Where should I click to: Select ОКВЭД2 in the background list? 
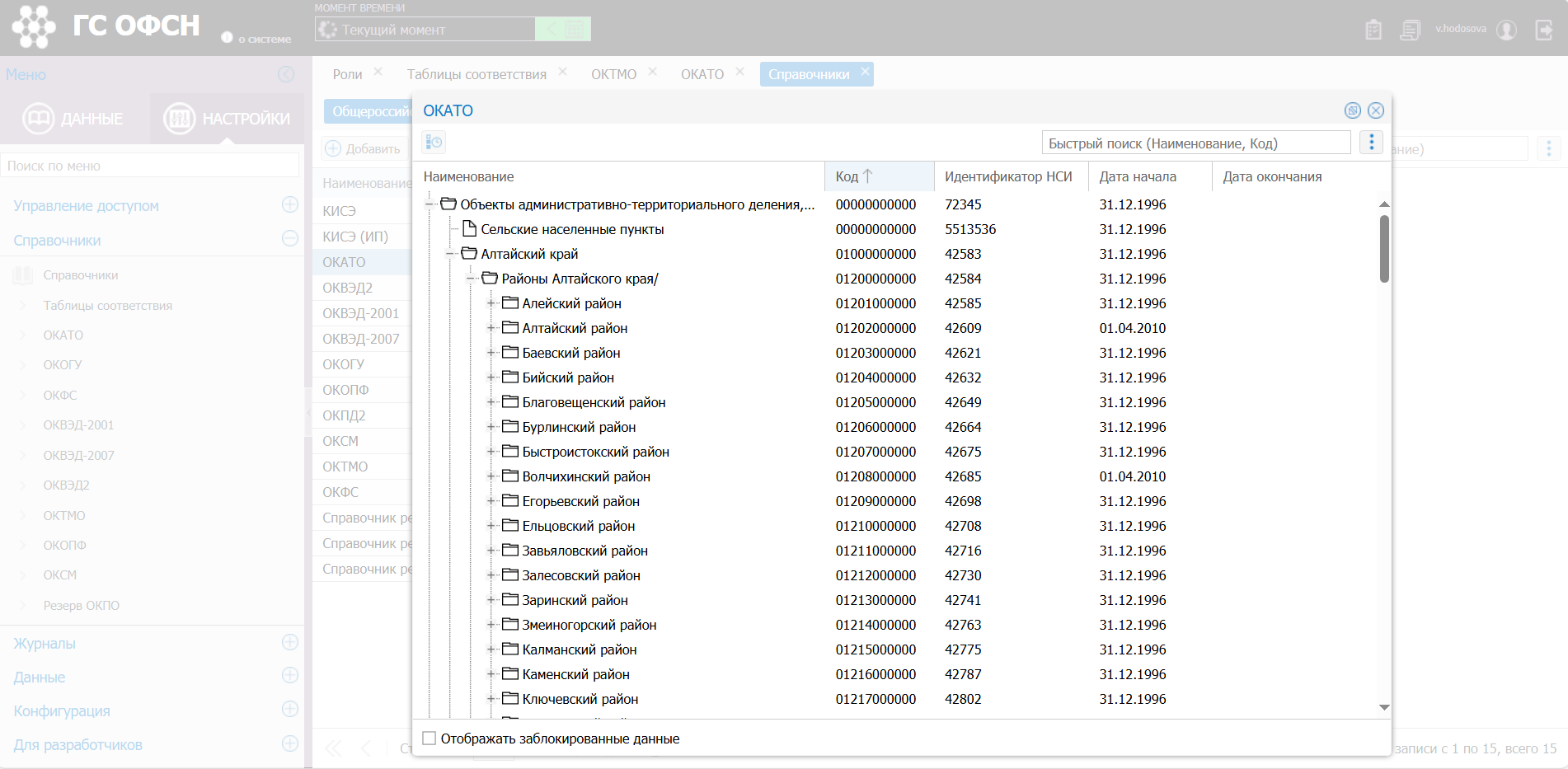(363, 288)
